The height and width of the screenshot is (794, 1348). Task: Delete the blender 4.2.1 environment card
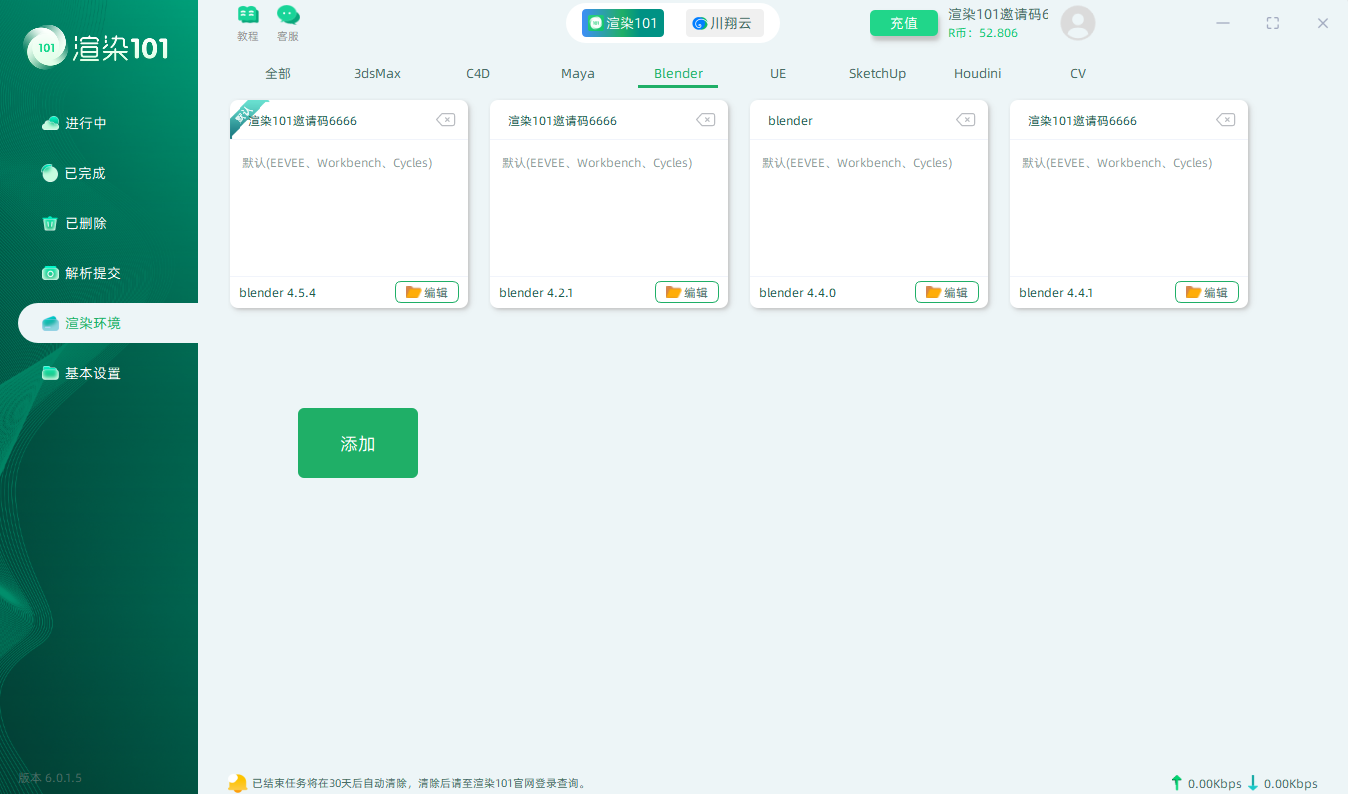[x=705, y=120]
